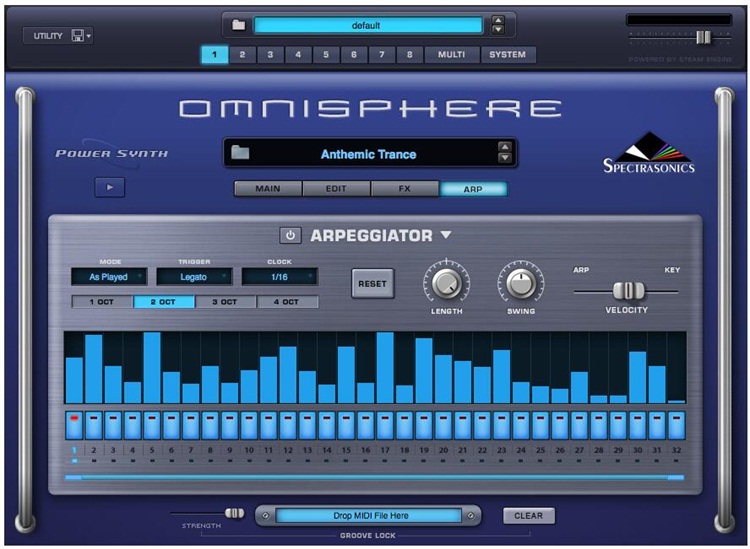Click the step 12 marker below number 12
The image size is (750, 549).
click(288, 461)
